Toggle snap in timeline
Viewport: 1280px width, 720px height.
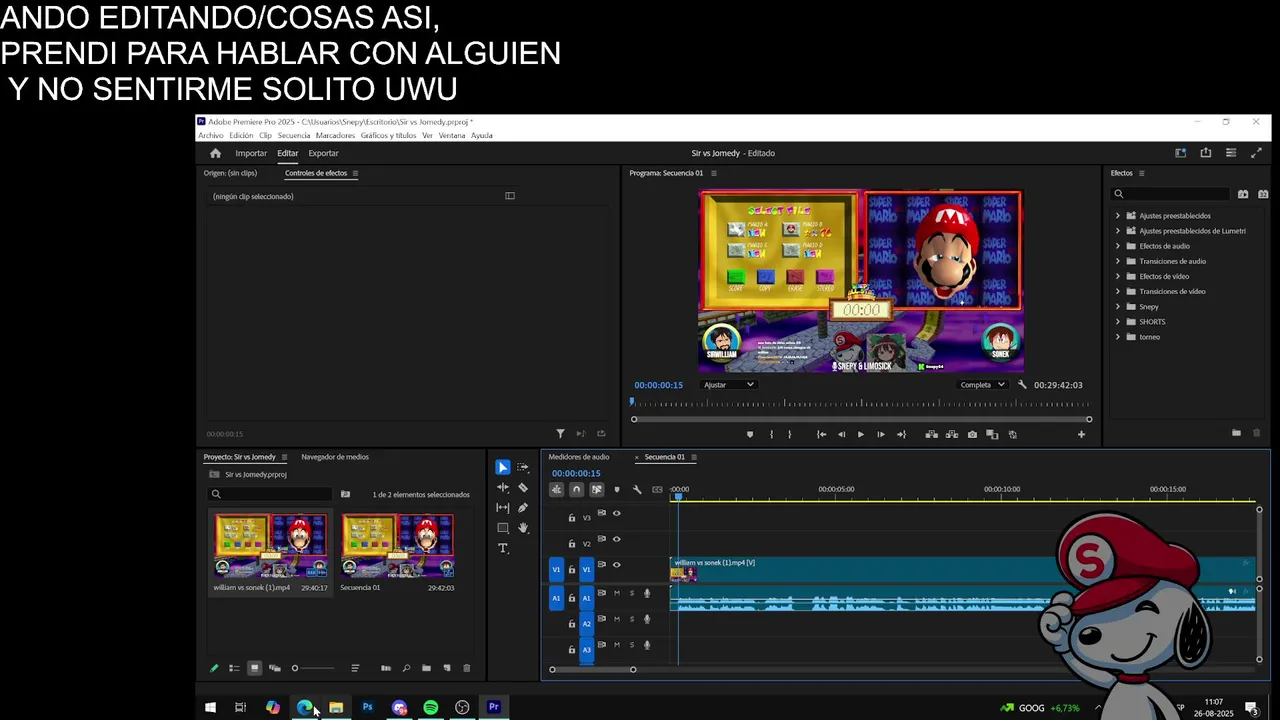[x=577, y=489]
